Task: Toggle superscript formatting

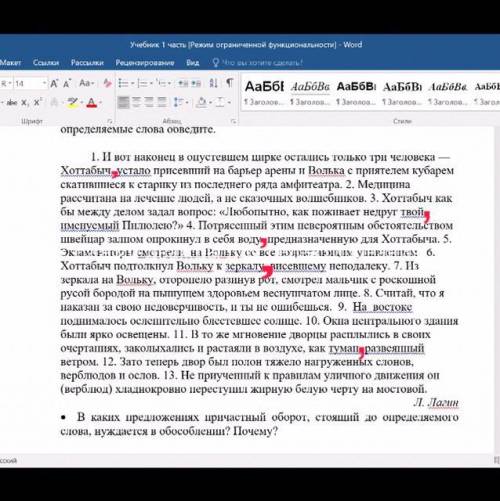Action: [38, 102]
